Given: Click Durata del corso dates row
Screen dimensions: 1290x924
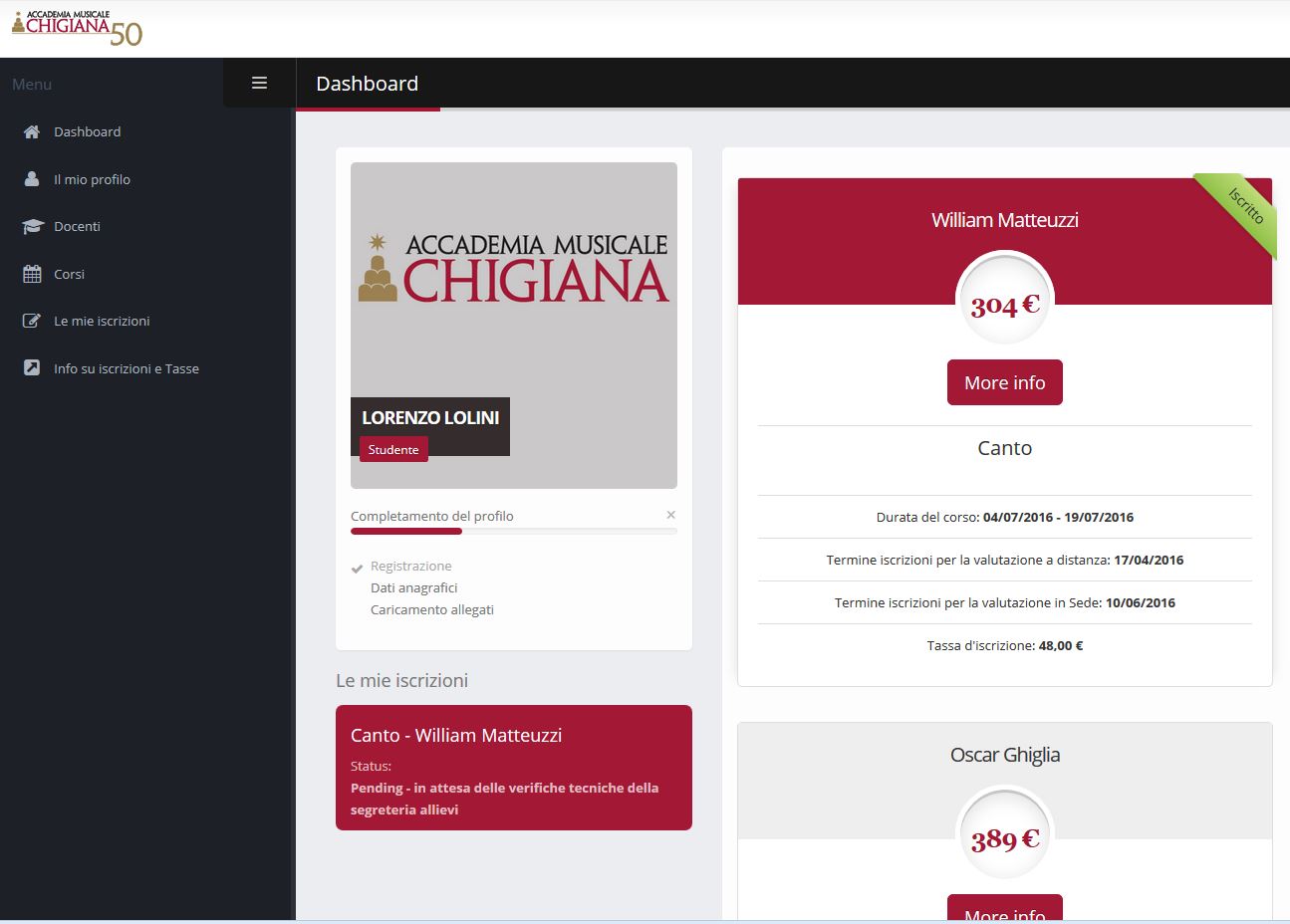Looking at the screenshot, I should pos(1004,517).
